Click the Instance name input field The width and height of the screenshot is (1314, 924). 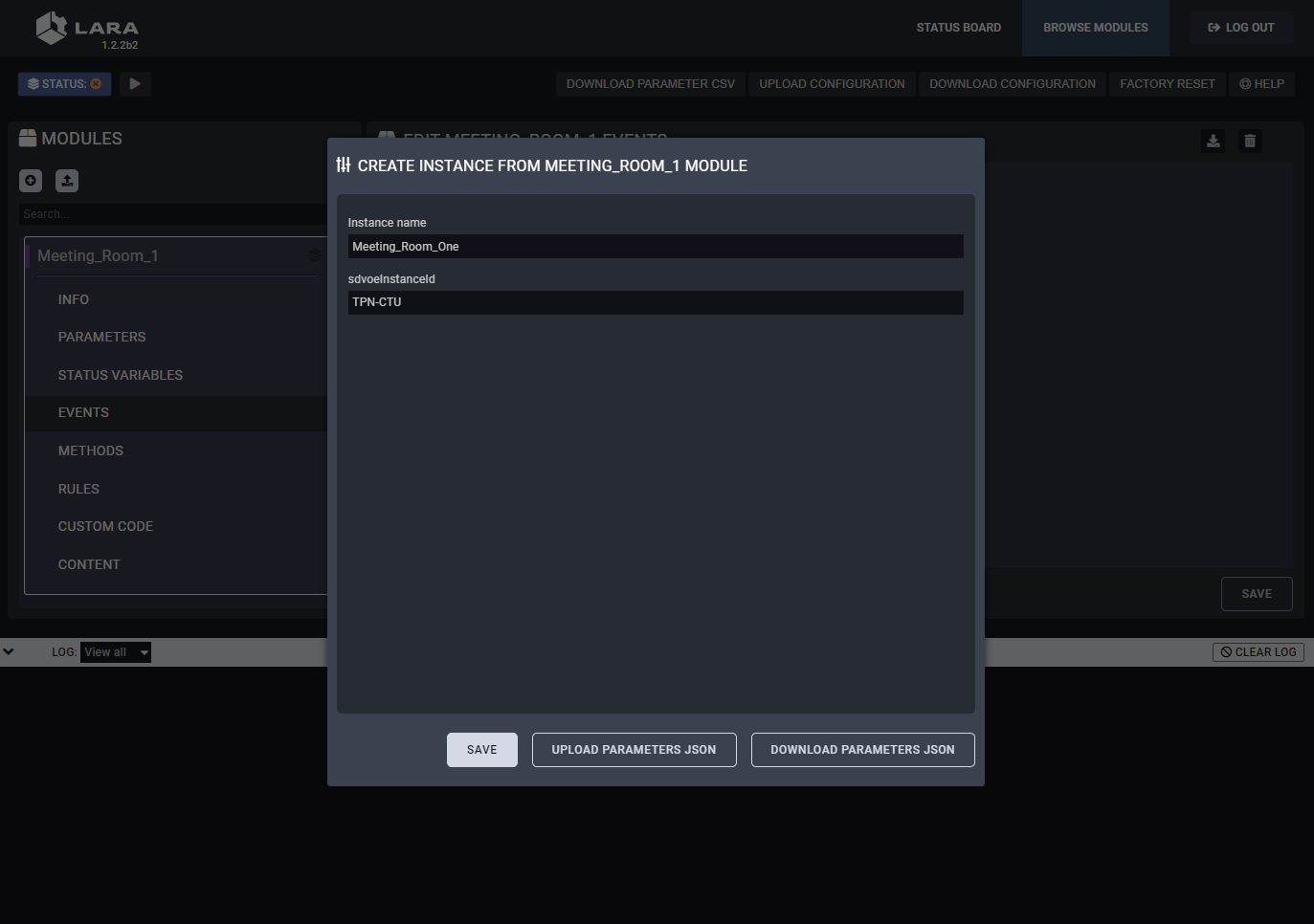coord(656,247)
